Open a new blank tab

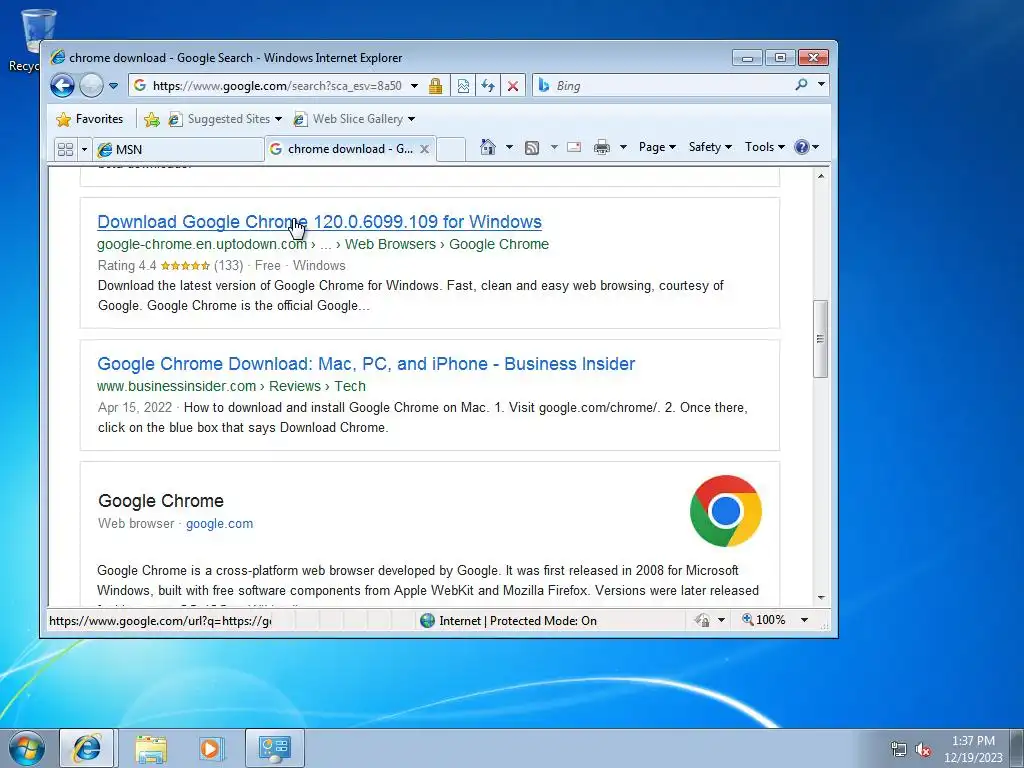451,150
